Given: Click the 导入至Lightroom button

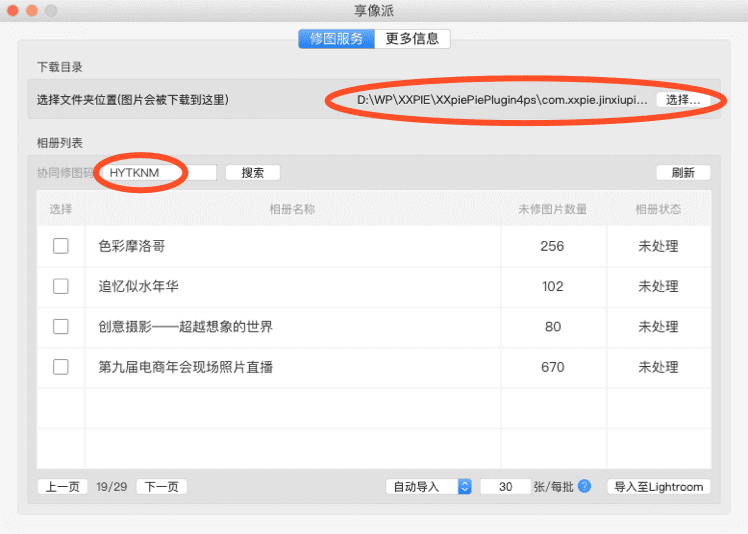Looking at the screenshot, I should 659,487.
